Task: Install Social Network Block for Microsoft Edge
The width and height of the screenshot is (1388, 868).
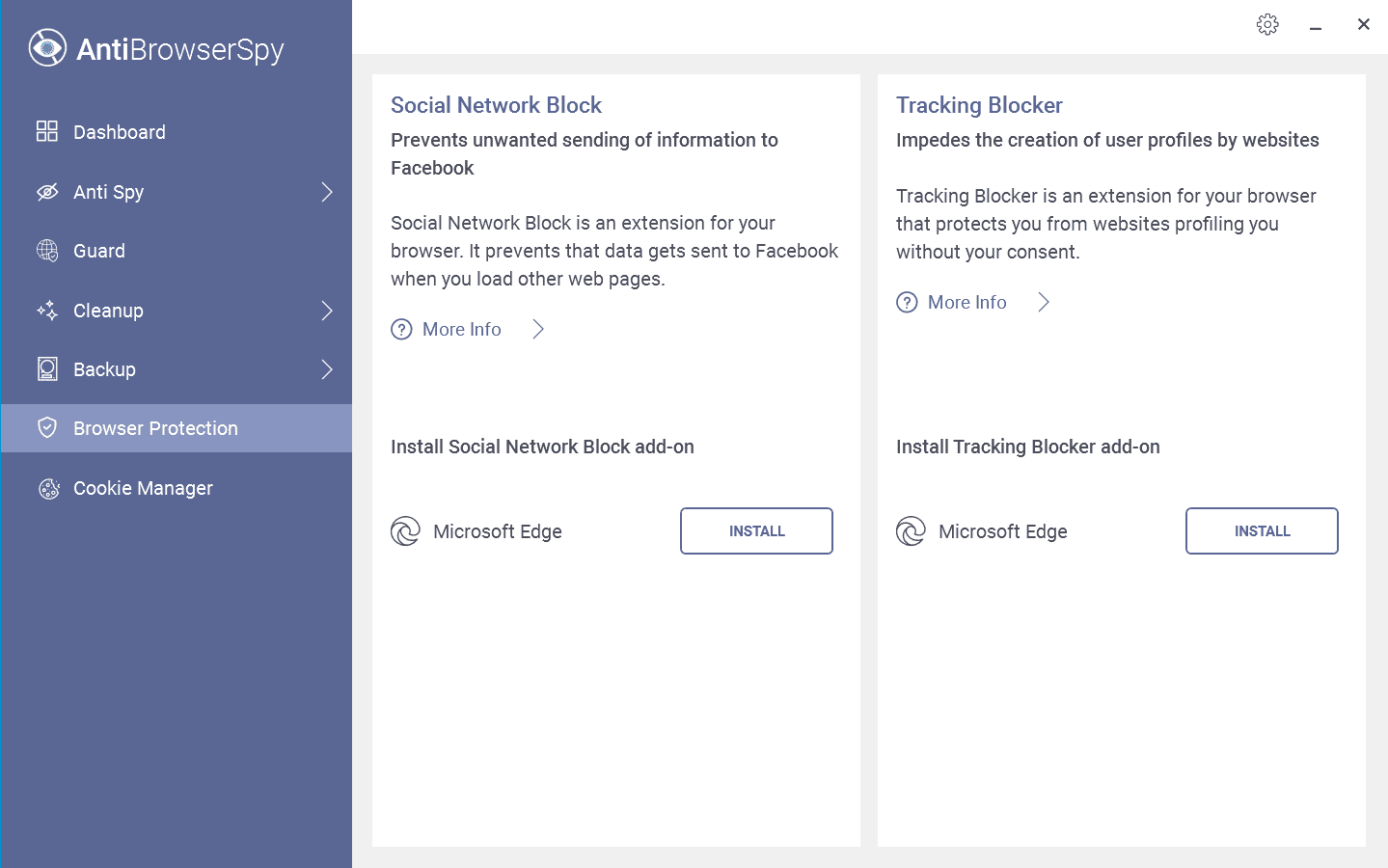Action: click(756, 531)
